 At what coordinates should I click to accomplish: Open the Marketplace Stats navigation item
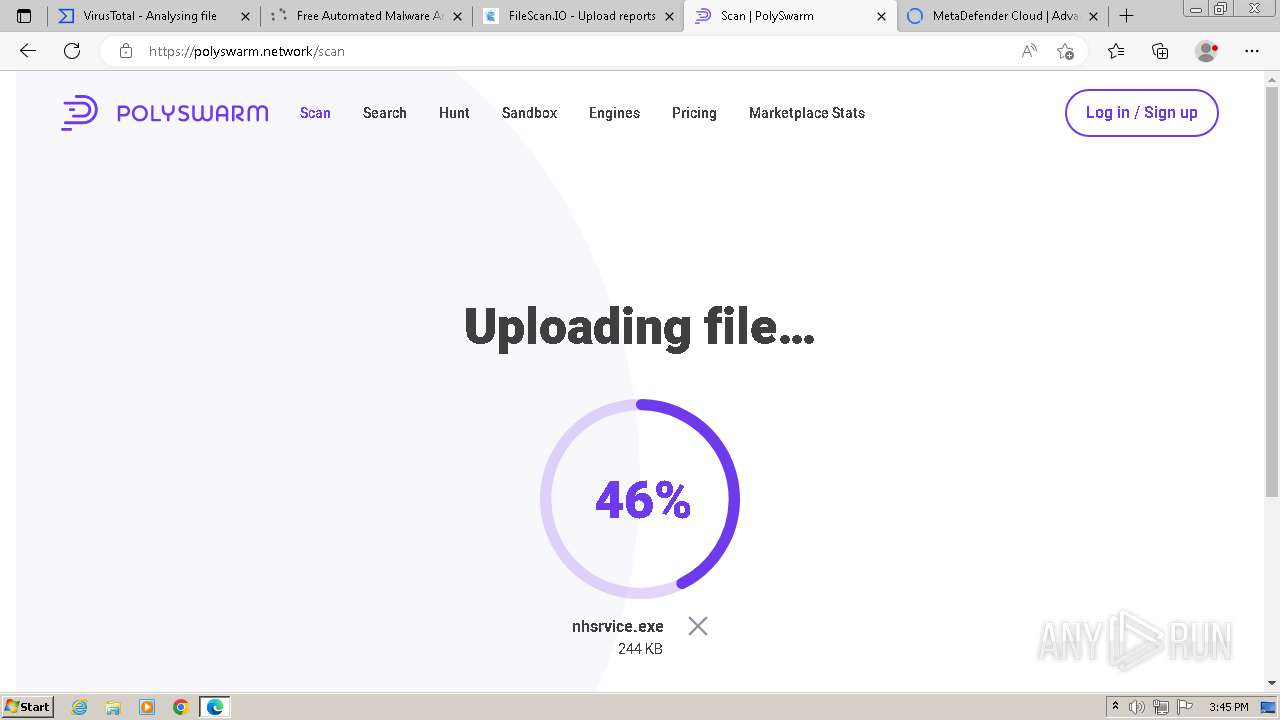[807, 113]
